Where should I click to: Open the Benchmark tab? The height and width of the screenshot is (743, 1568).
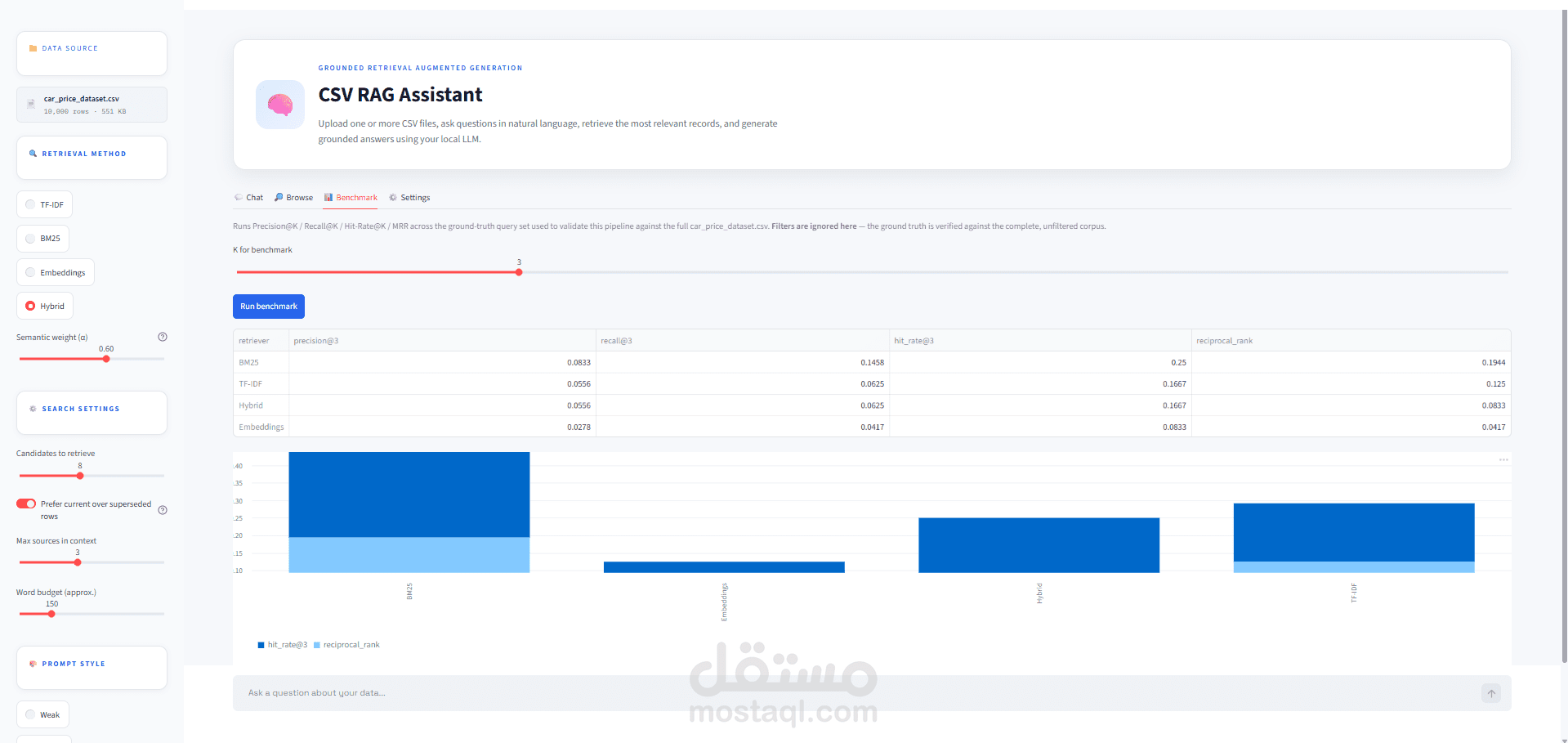coord(351,198)
